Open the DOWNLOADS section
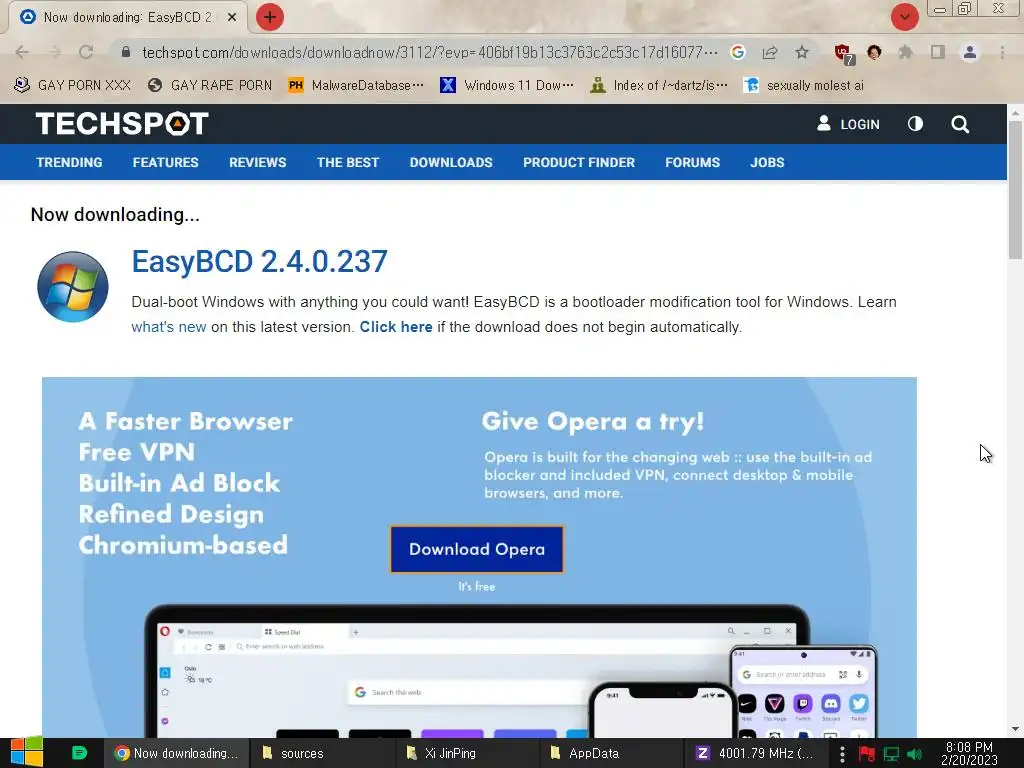This screenshot has width=1024, height=768. [x=451, y=163]
